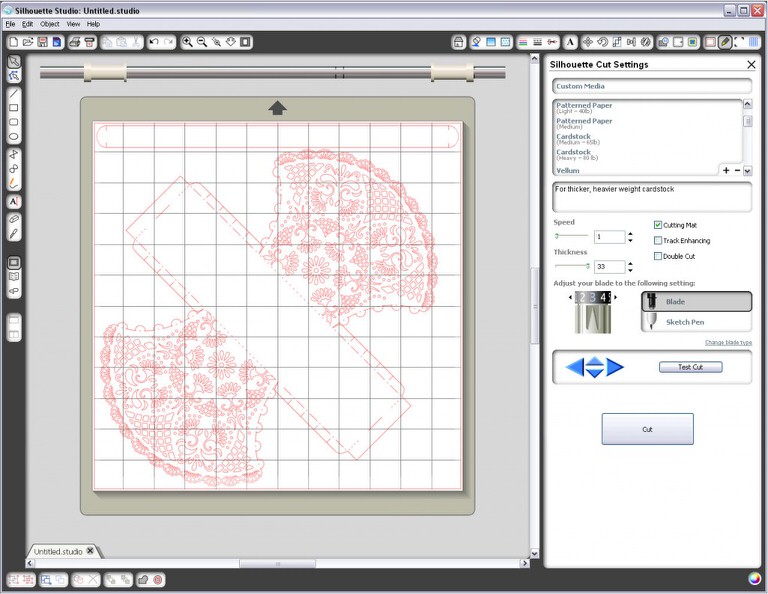Click the Speed slider
Viewport: 768px width, 594px height.
point(571,236)
